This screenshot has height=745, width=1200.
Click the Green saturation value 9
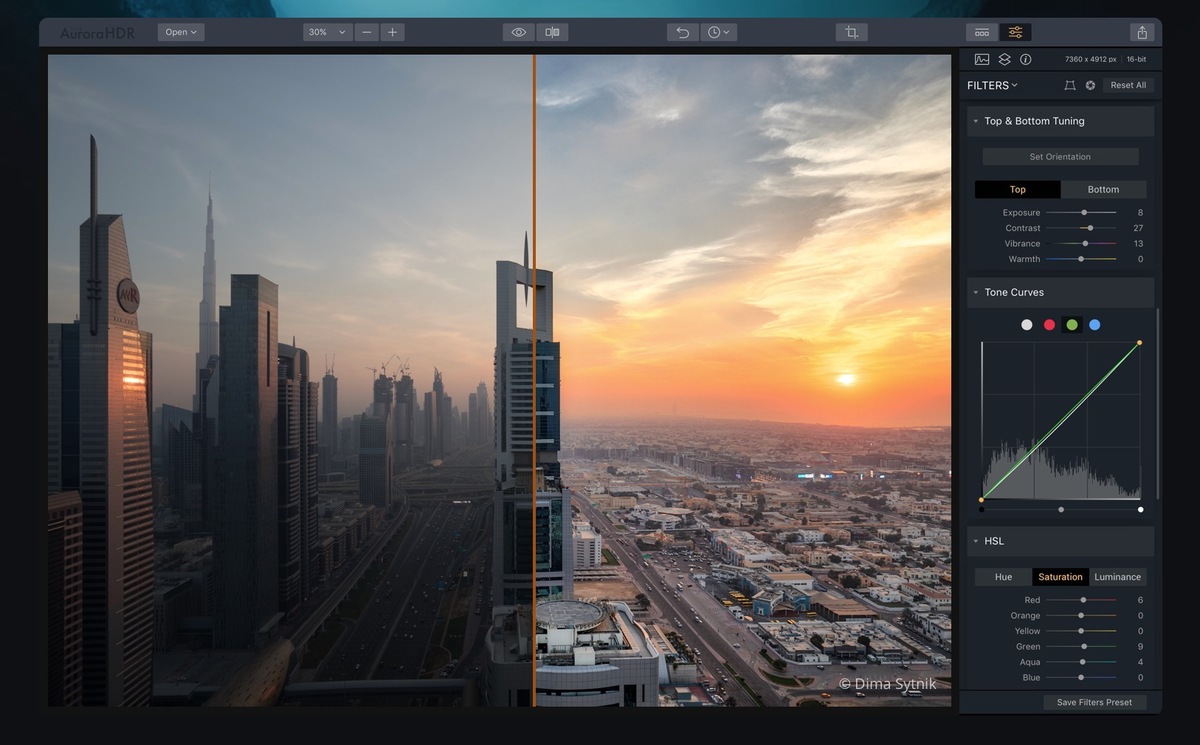pyautogui.click(x=1140, y=647)
